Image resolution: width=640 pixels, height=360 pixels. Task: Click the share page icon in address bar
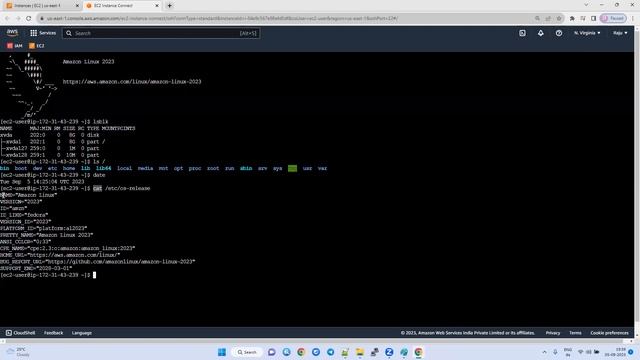(x=548, y=18)
